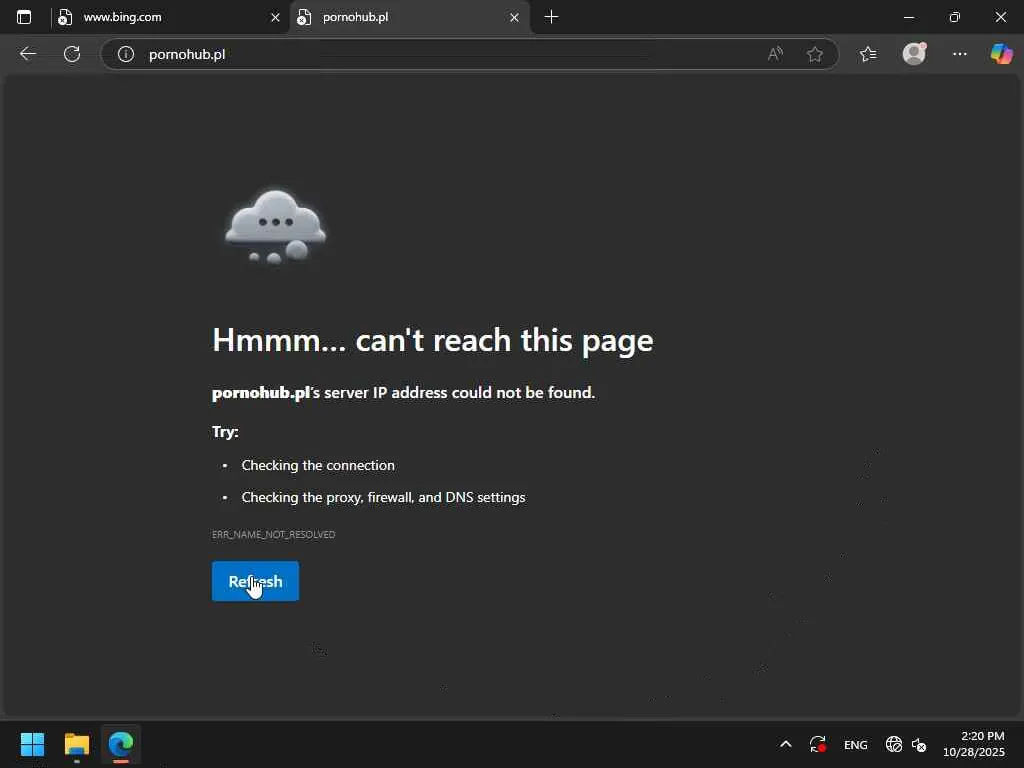Screen dimensions: 1024x768
Task: Activate Read aloud icon in address bar
Action: [775, 54]
